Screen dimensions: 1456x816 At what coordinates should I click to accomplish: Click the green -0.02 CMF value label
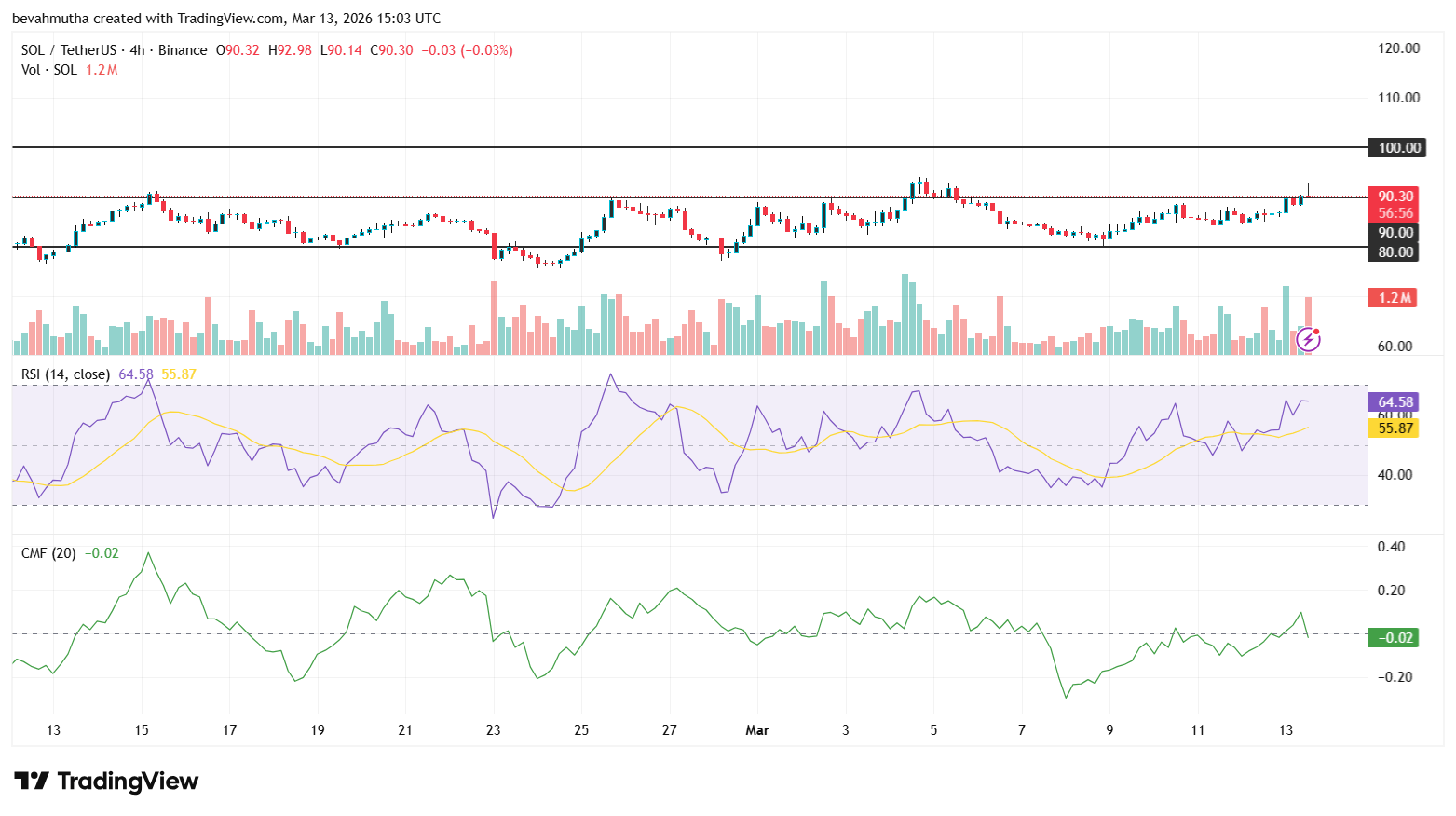click(1392, 638)
